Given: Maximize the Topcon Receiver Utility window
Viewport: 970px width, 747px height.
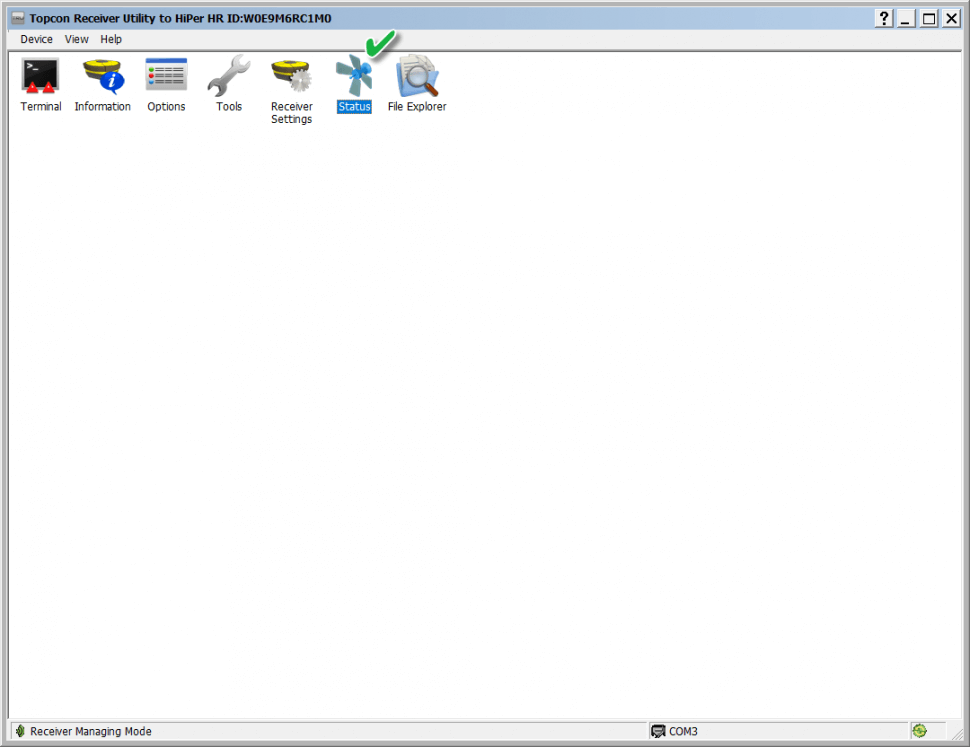Looking at the screenshot, I should pyautogui.click(x=929, y=19).
